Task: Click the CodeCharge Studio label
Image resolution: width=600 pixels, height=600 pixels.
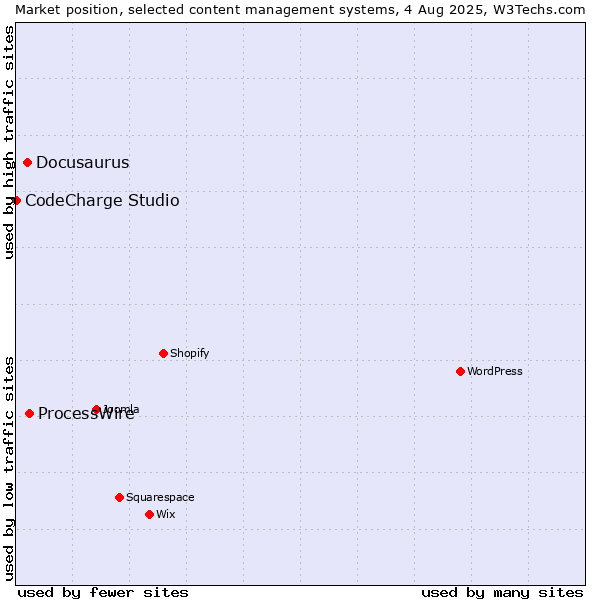Action: (x=102, y=201)
